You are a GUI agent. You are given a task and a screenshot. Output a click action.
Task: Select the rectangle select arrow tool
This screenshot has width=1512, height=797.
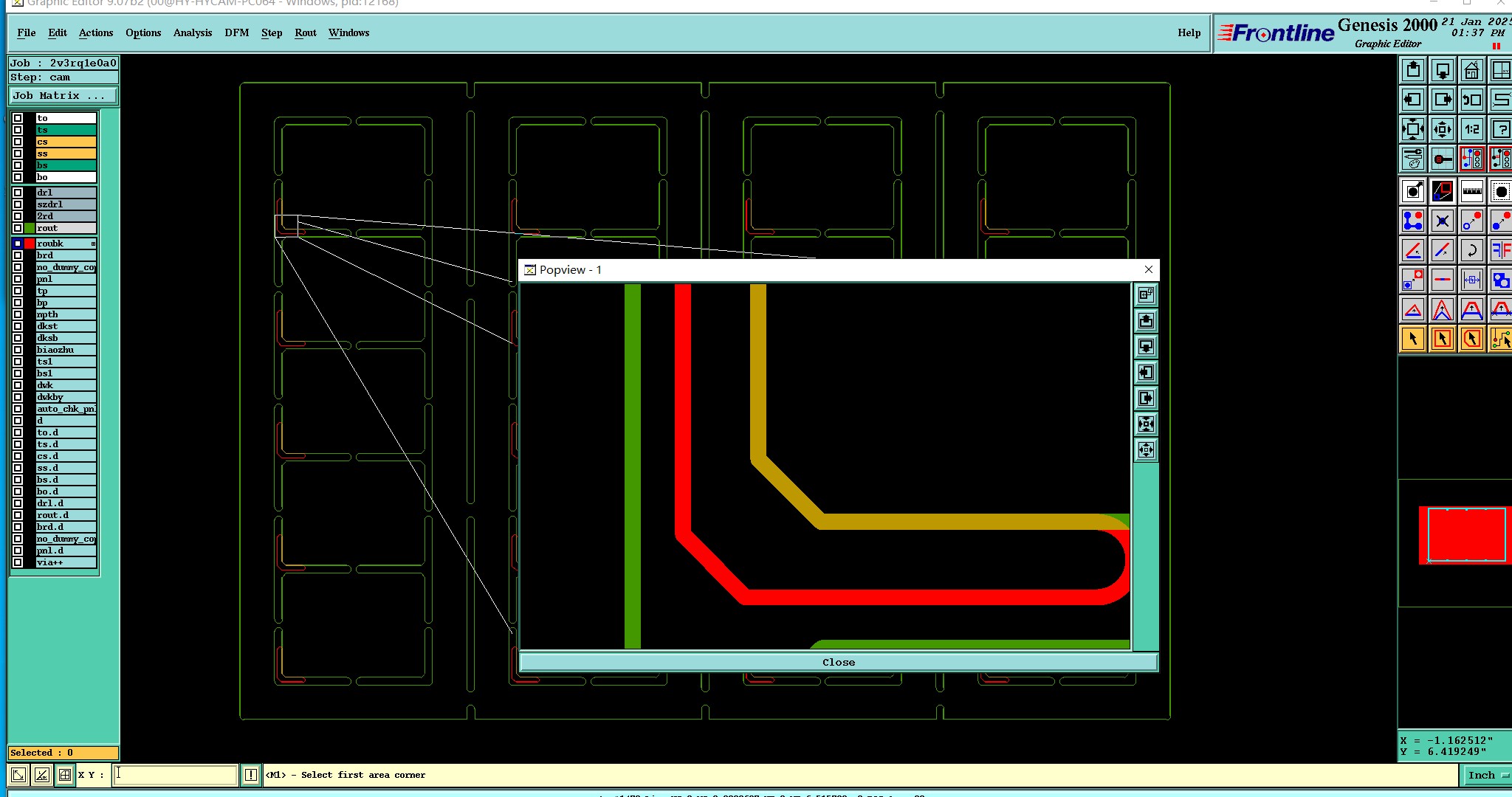click(x=1442, y=339)
